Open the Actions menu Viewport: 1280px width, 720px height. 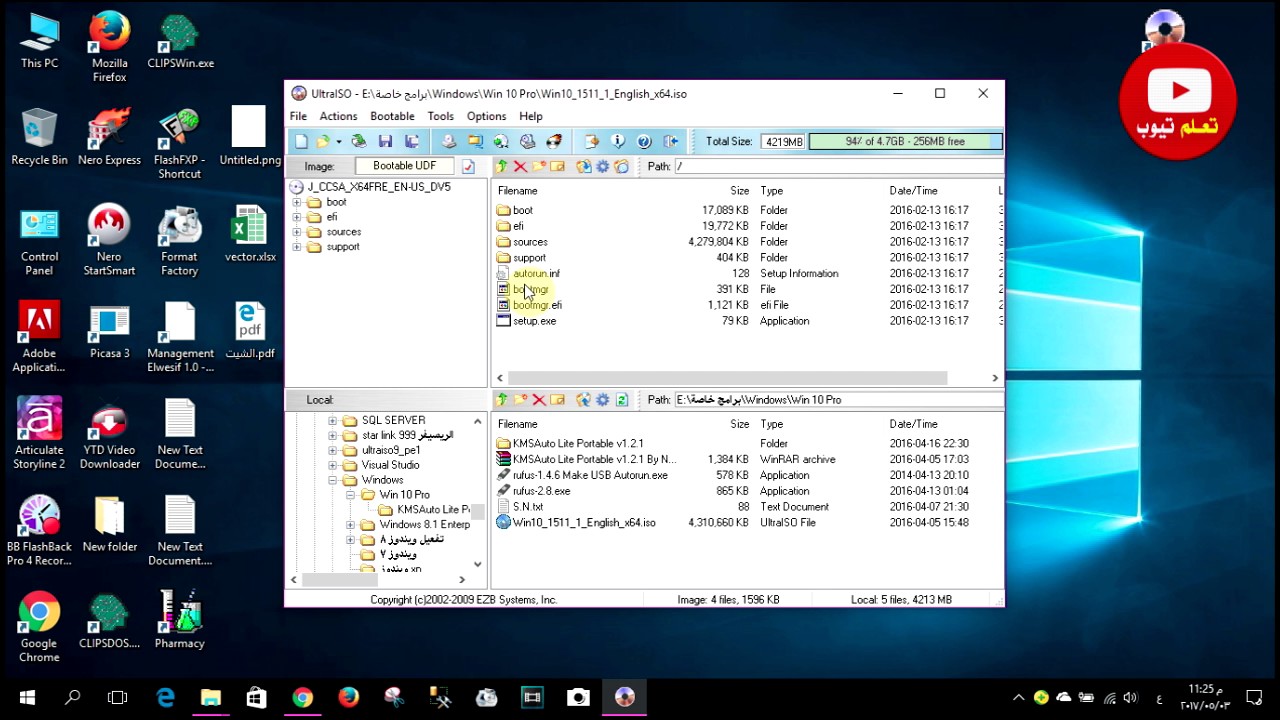338,116
